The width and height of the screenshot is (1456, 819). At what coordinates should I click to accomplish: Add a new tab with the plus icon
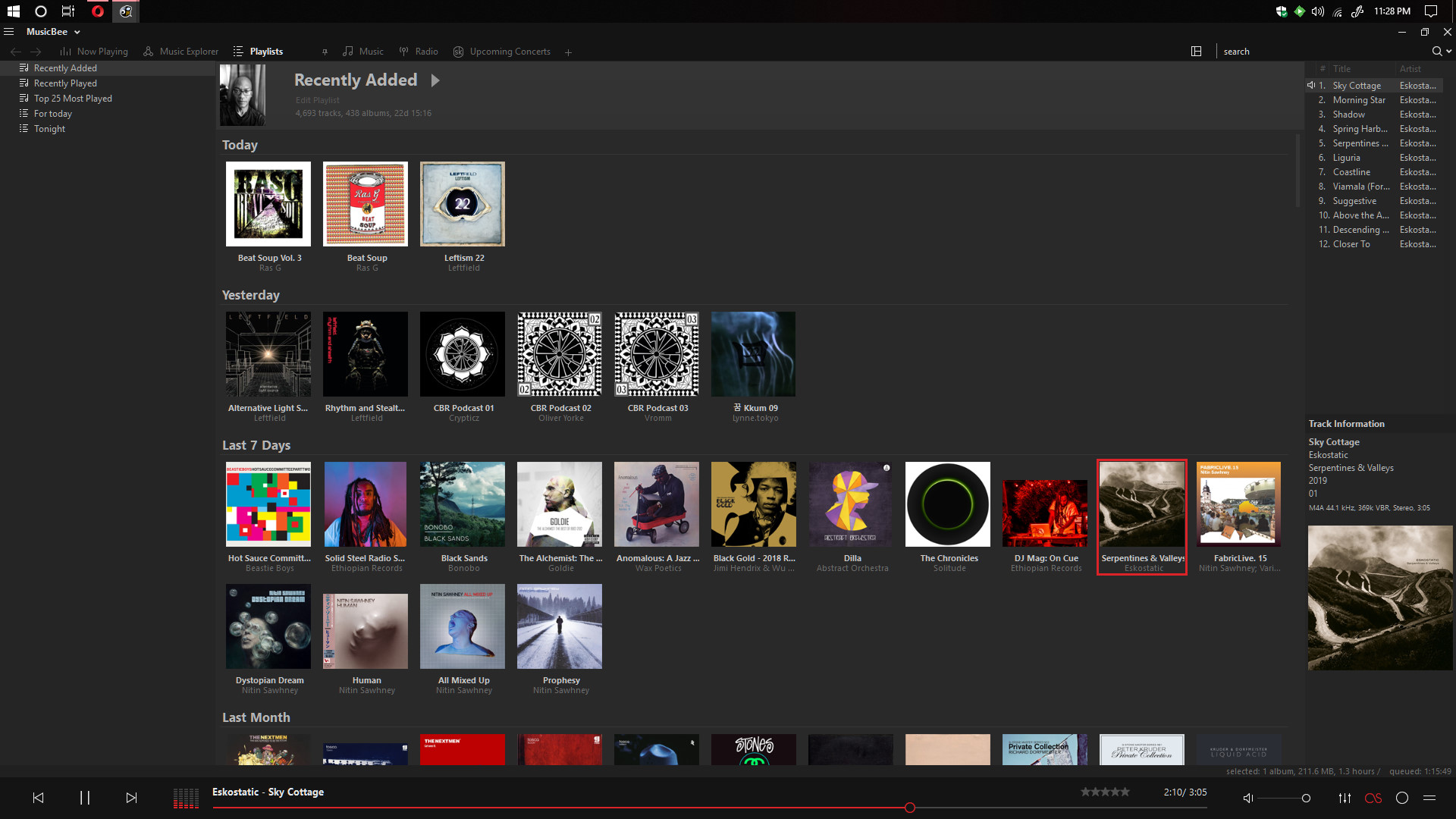click(x=568, y=52)
